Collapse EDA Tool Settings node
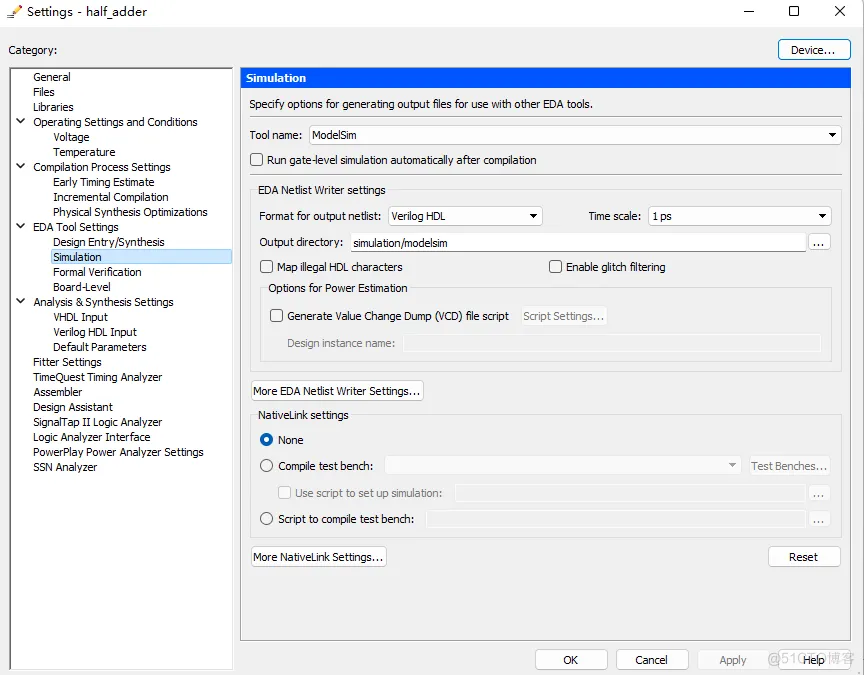864x675 pixels. pos(21,226)
